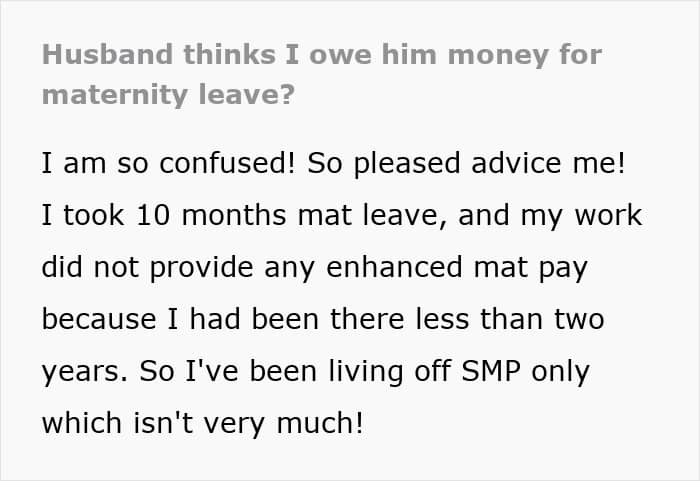The height and width of the screenshot is (481, 700).
Task: Click the post title beginning 'Husband thinks I owe'
Action: click(x=322, y=55)
